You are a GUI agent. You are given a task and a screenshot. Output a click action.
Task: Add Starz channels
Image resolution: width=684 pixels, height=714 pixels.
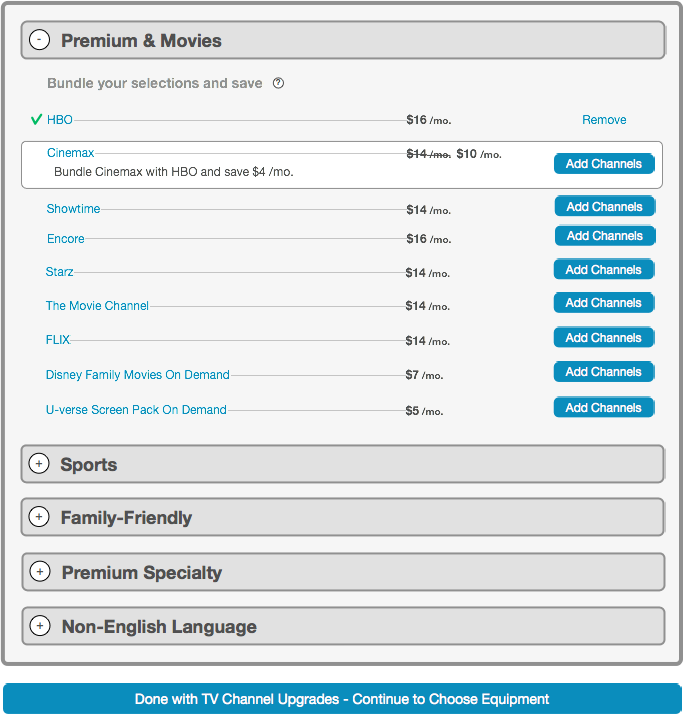tap(603, 270)
